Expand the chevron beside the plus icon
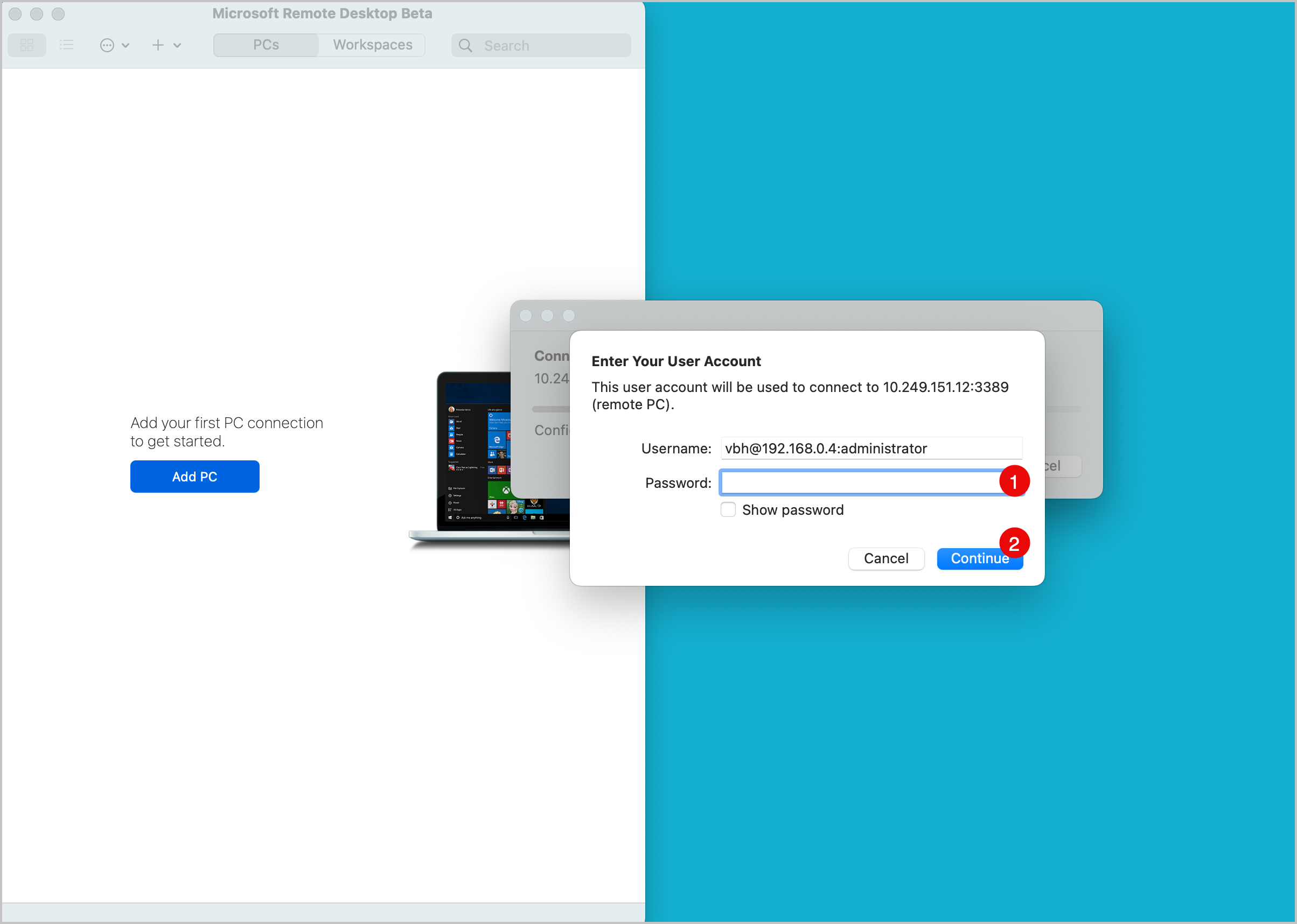 [178, 46]
